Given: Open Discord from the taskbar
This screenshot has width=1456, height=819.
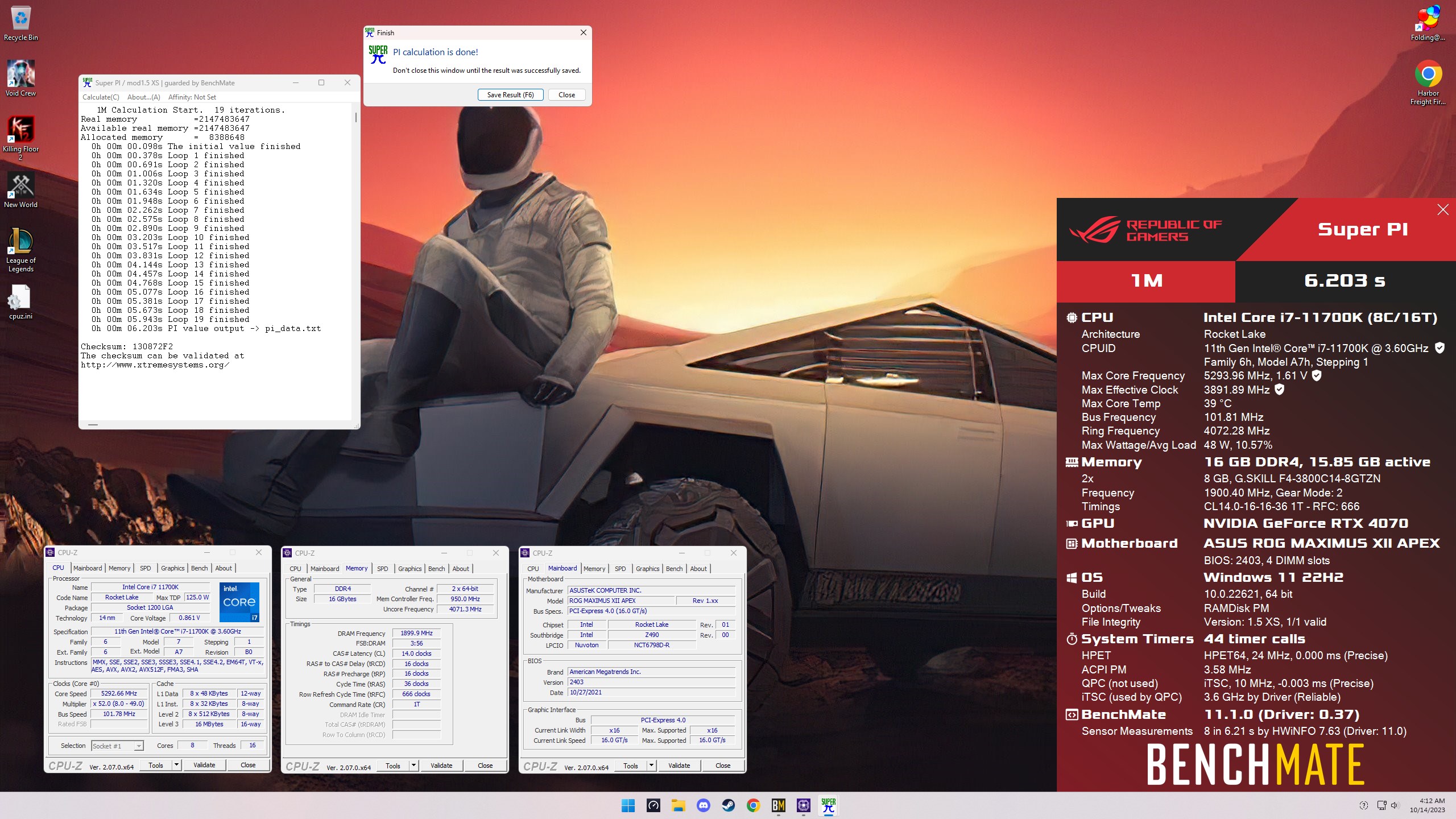Looking at the screenshot, I should 704,805.
